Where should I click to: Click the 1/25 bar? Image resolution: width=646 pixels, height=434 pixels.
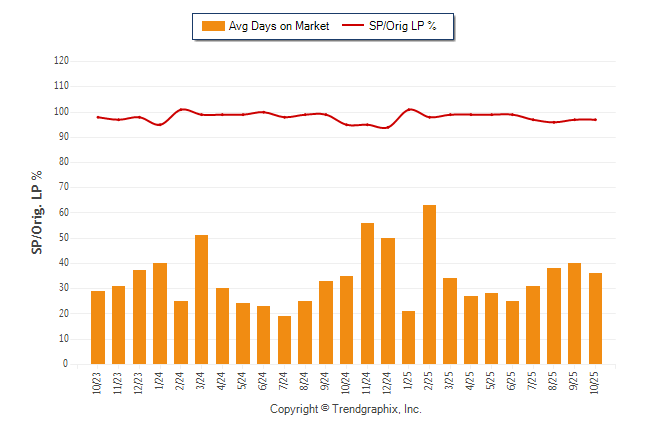tap(409, 338)
